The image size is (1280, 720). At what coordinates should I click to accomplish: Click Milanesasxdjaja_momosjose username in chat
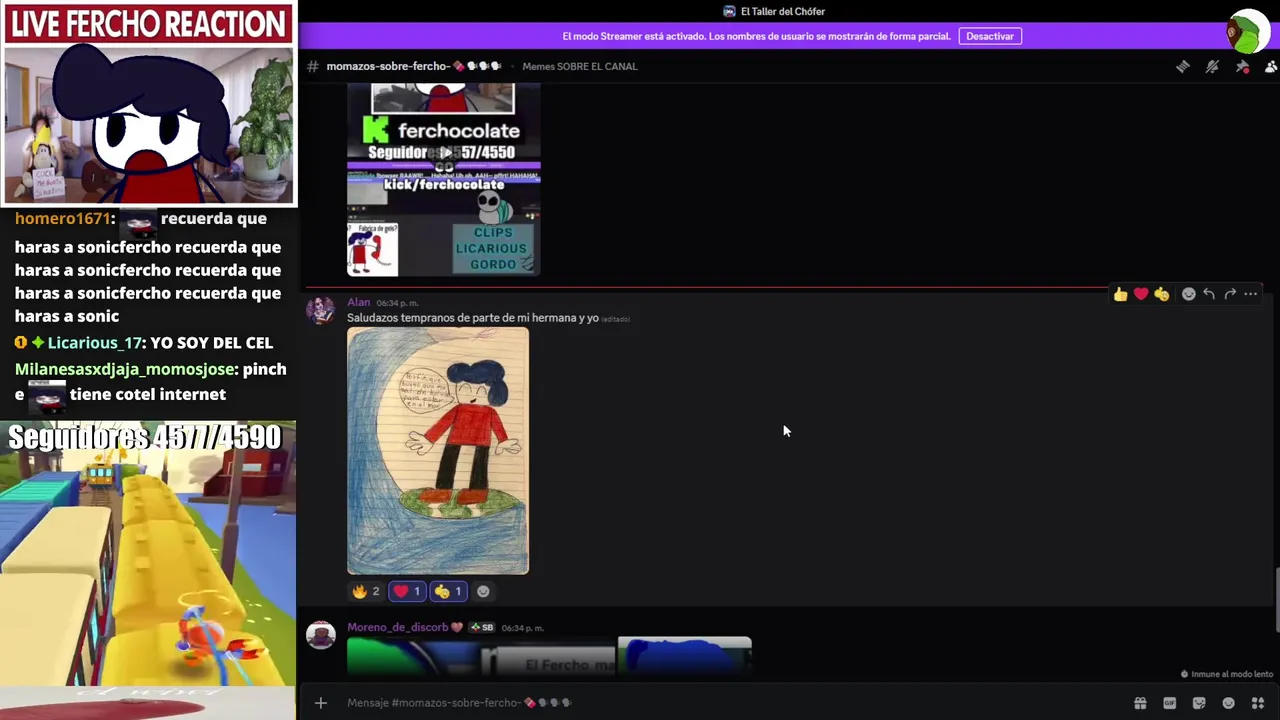(125, 369)
